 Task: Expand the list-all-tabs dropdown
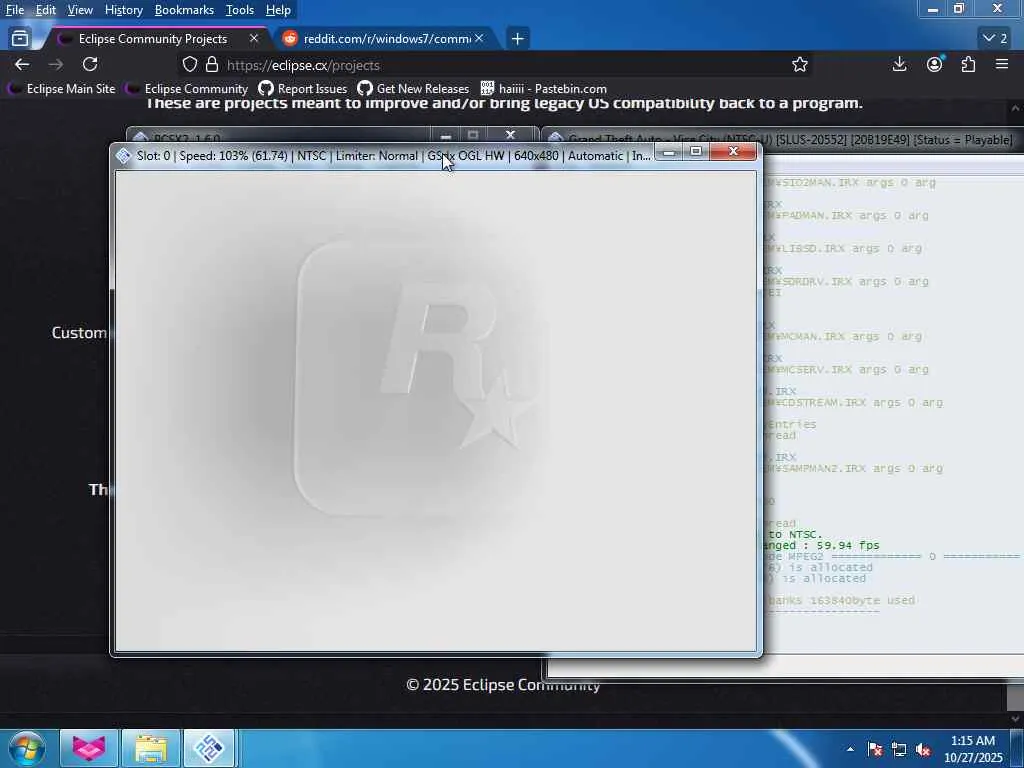coord(995,39)
